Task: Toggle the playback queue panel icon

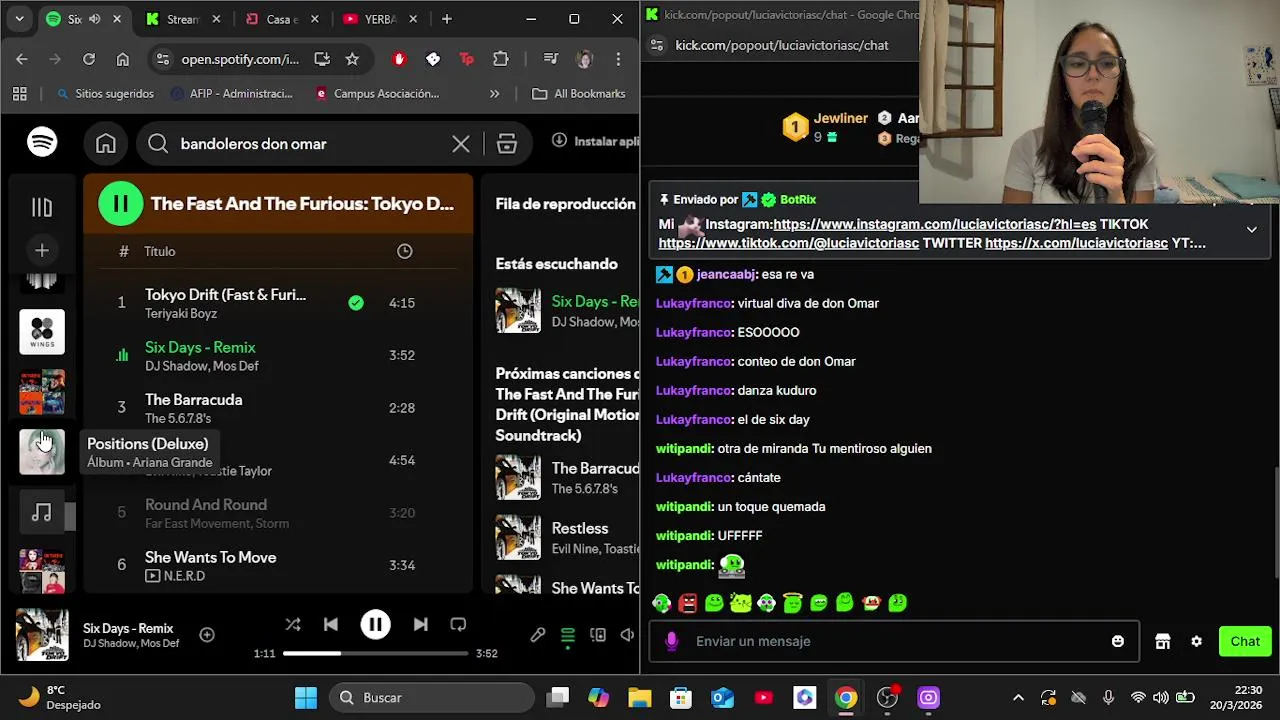Action: click(568, 635)
